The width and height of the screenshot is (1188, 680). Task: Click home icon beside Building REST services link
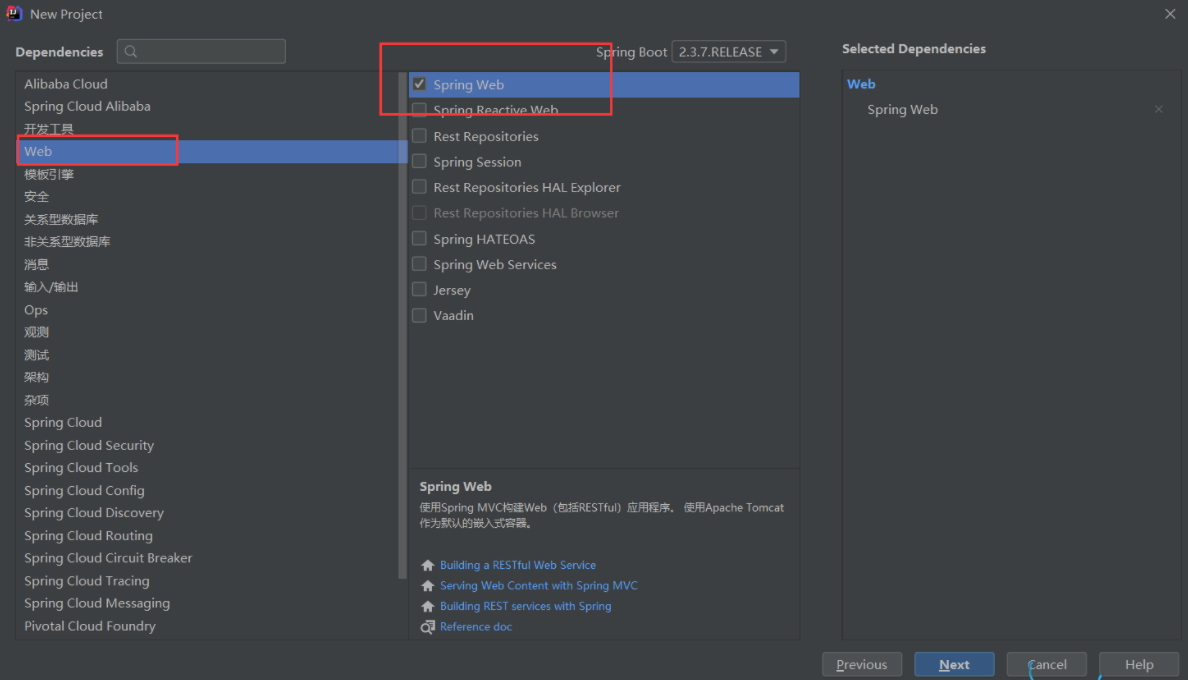[x=427, y=607]
